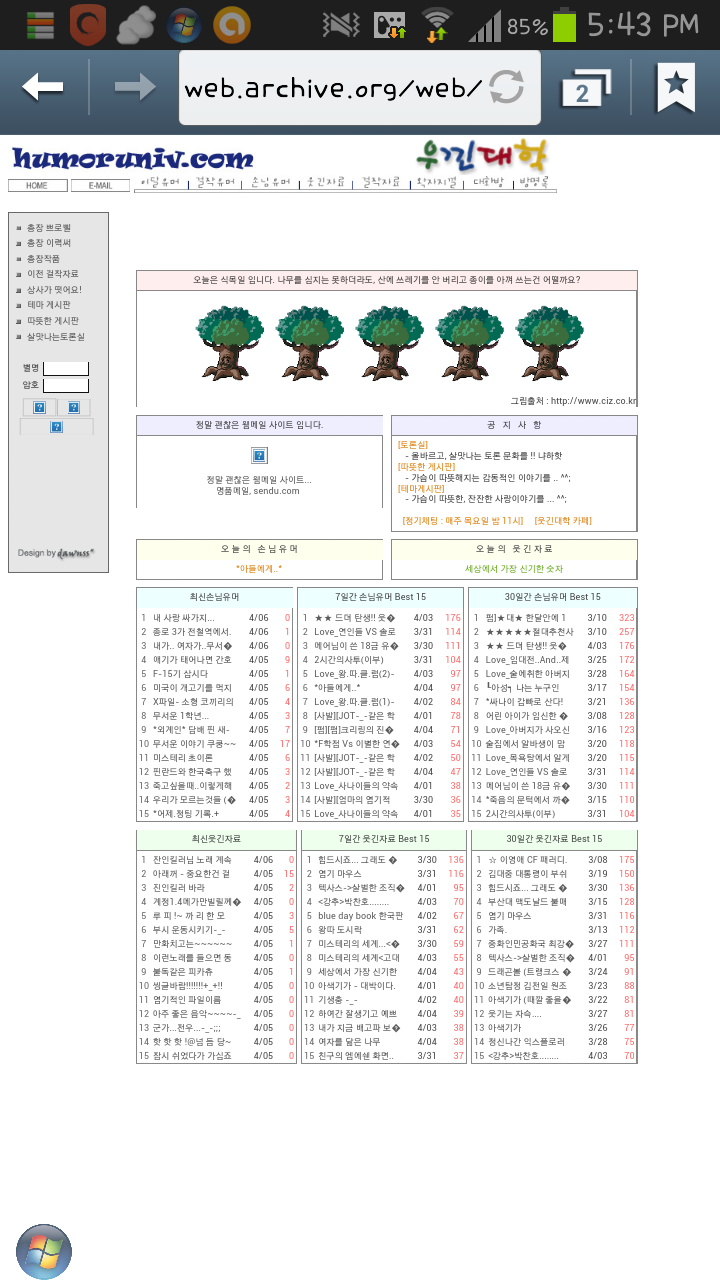
Task: Click the broken image icon under 암호 field, right one
Action: pos(73,408)
